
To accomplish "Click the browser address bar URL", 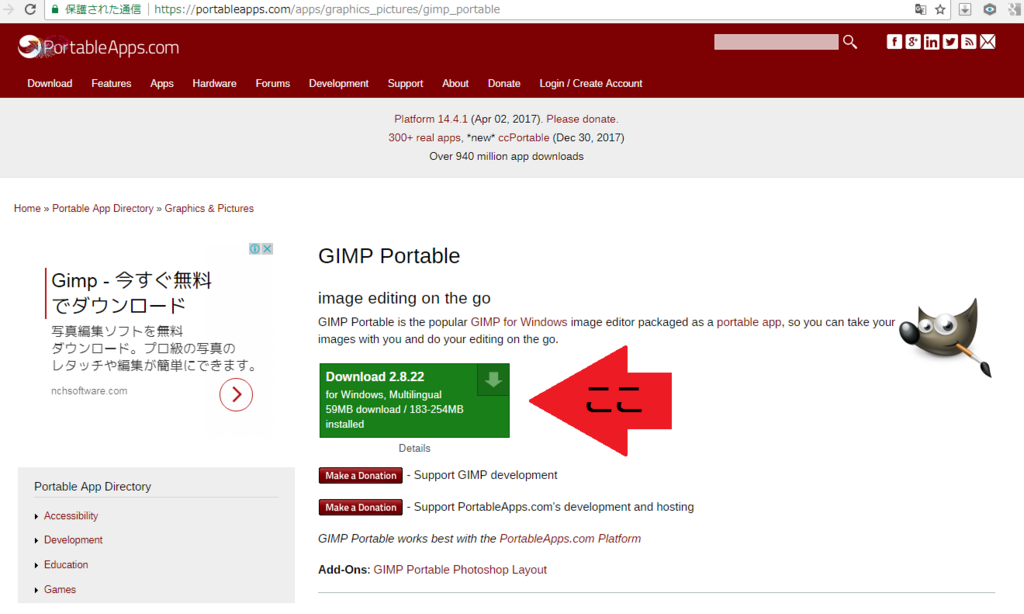I will 327,9.
